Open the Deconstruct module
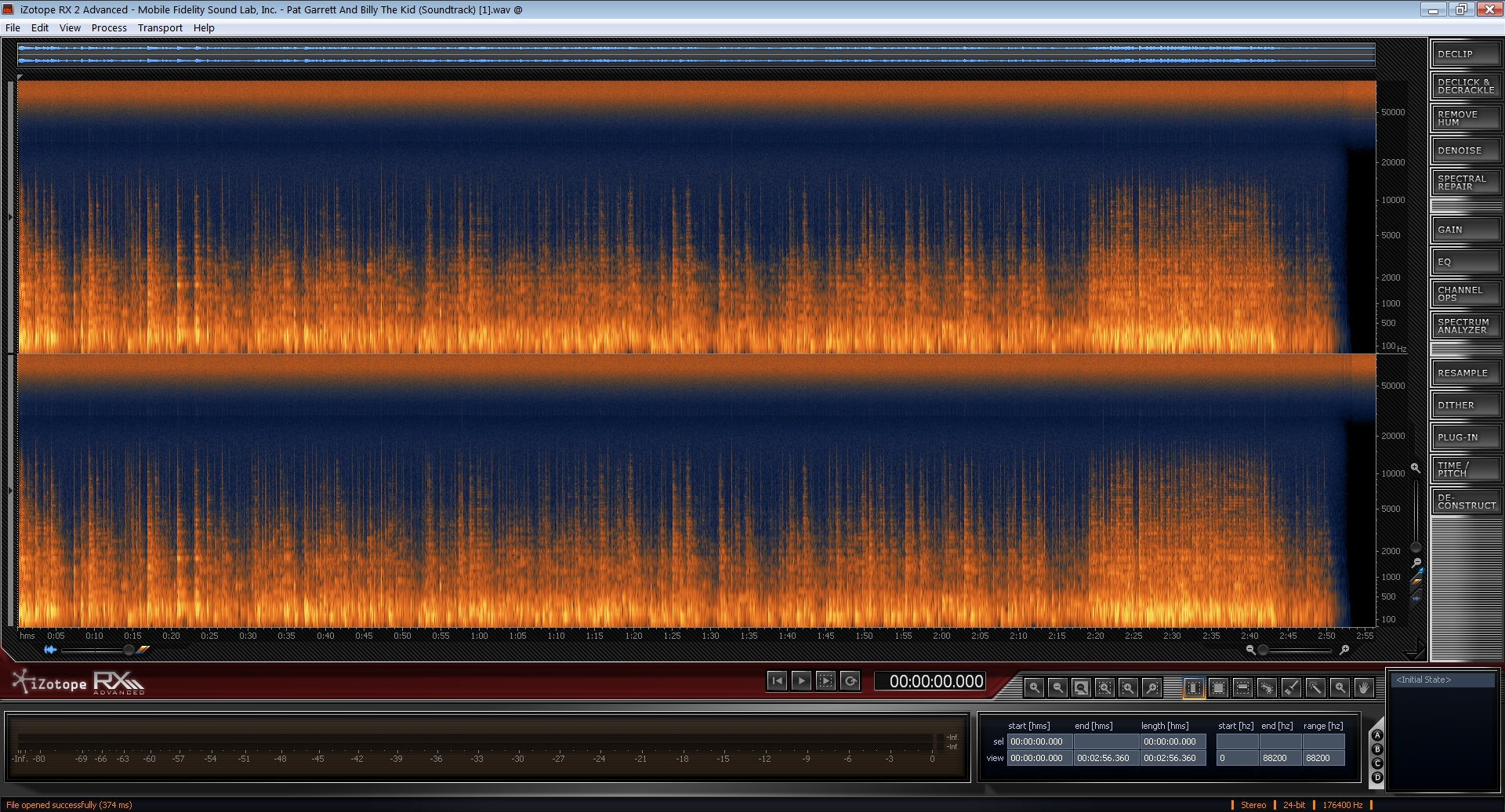 (x=1466, y=502)
